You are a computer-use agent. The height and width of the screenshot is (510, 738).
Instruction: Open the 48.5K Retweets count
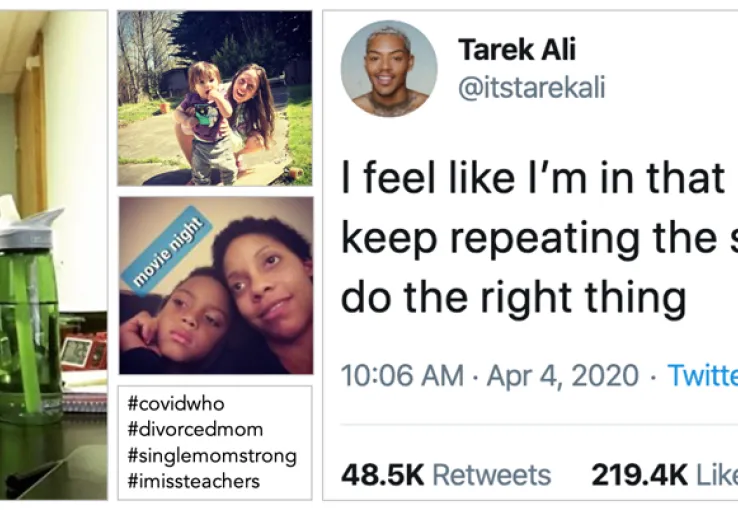[445, 474]
